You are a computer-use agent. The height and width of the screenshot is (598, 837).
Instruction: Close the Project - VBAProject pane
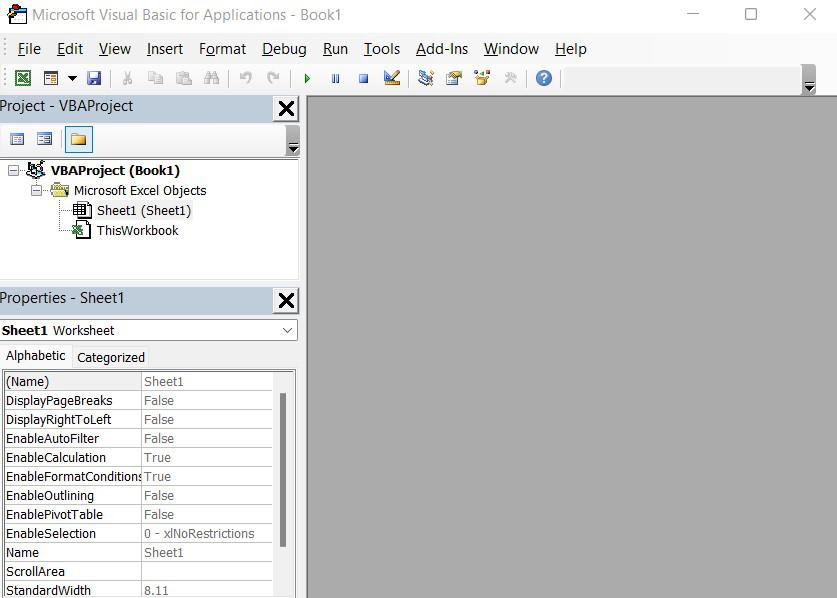point(286,109)
